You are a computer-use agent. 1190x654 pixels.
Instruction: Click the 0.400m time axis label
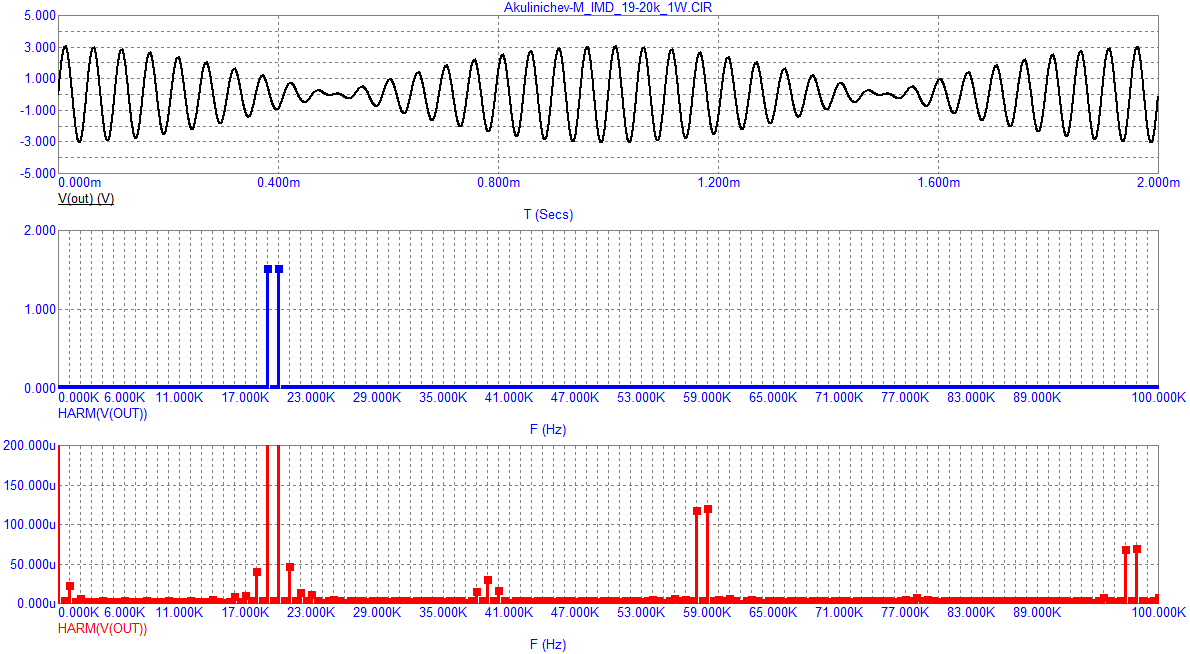279,183
